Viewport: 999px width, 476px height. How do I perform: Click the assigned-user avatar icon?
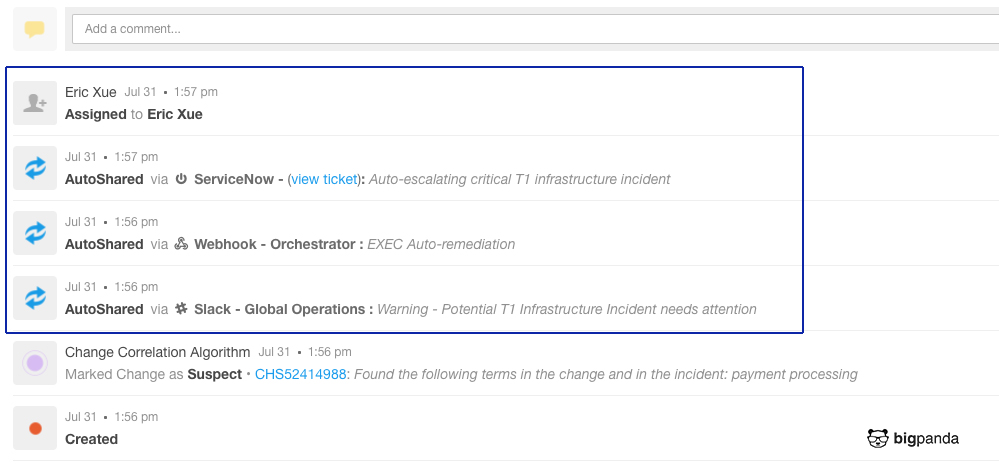click(x=35, y=103)
